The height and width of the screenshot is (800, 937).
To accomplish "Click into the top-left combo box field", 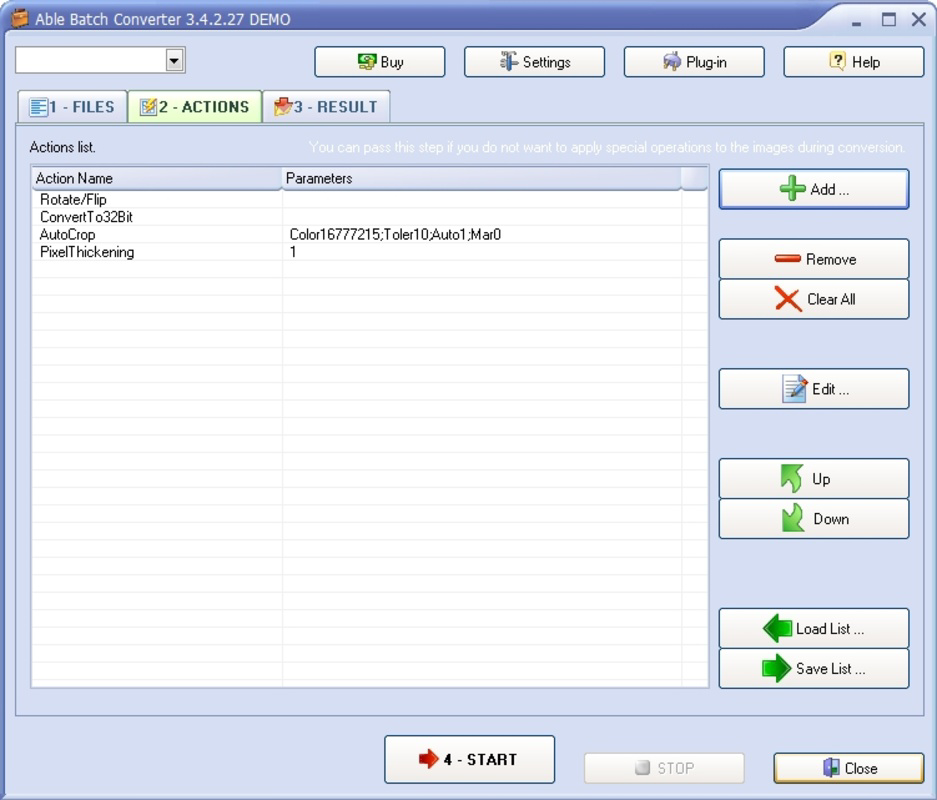I will (91, 60).
